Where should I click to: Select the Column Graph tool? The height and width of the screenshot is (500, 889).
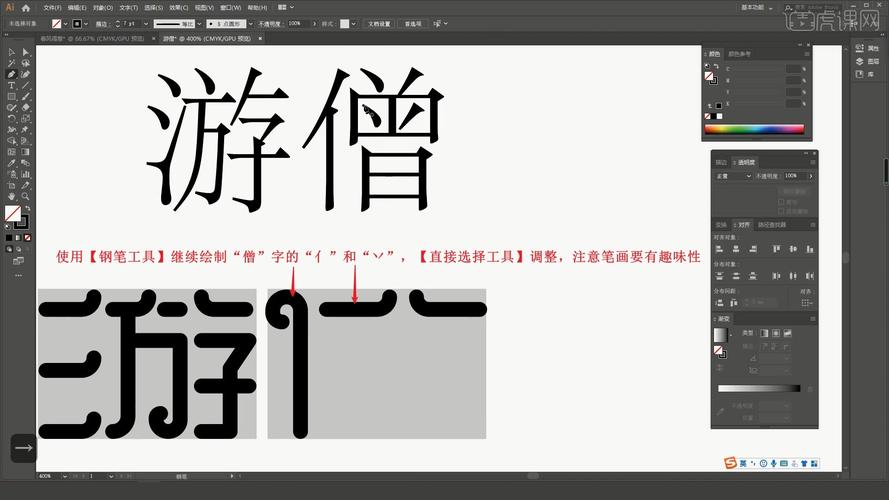[26, 174]
